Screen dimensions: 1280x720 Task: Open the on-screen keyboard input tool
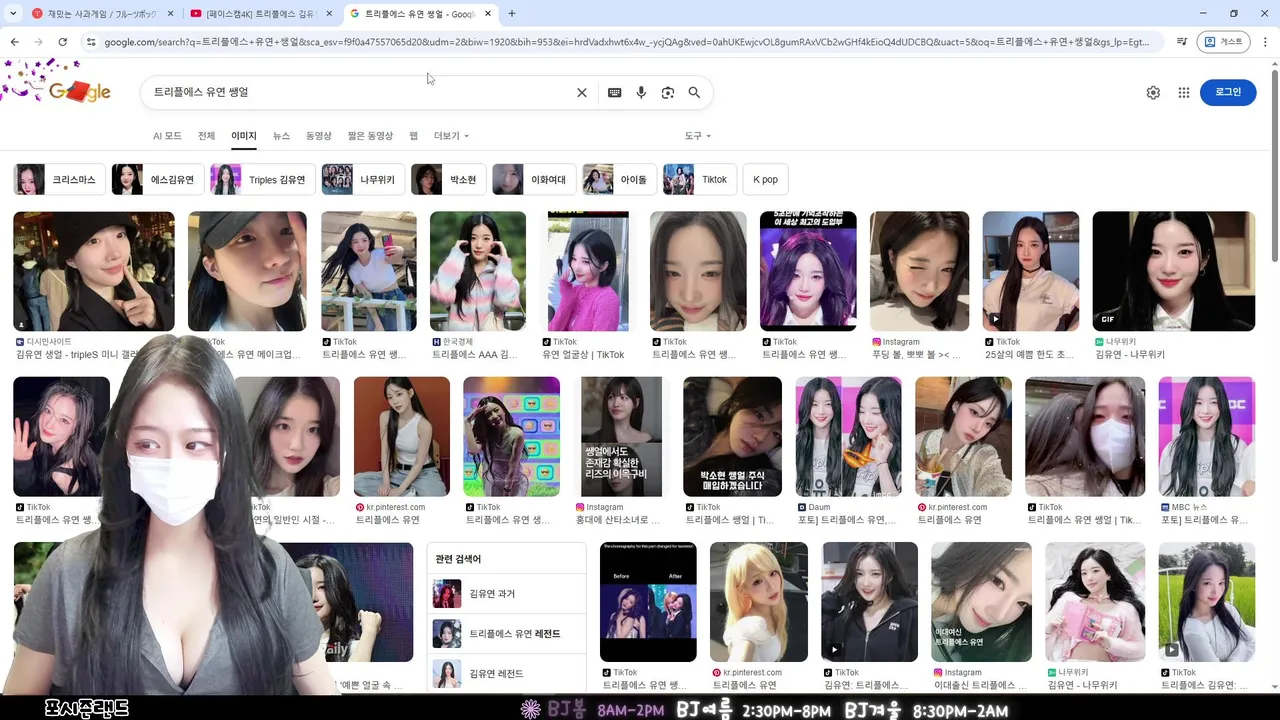click(614, 92)
